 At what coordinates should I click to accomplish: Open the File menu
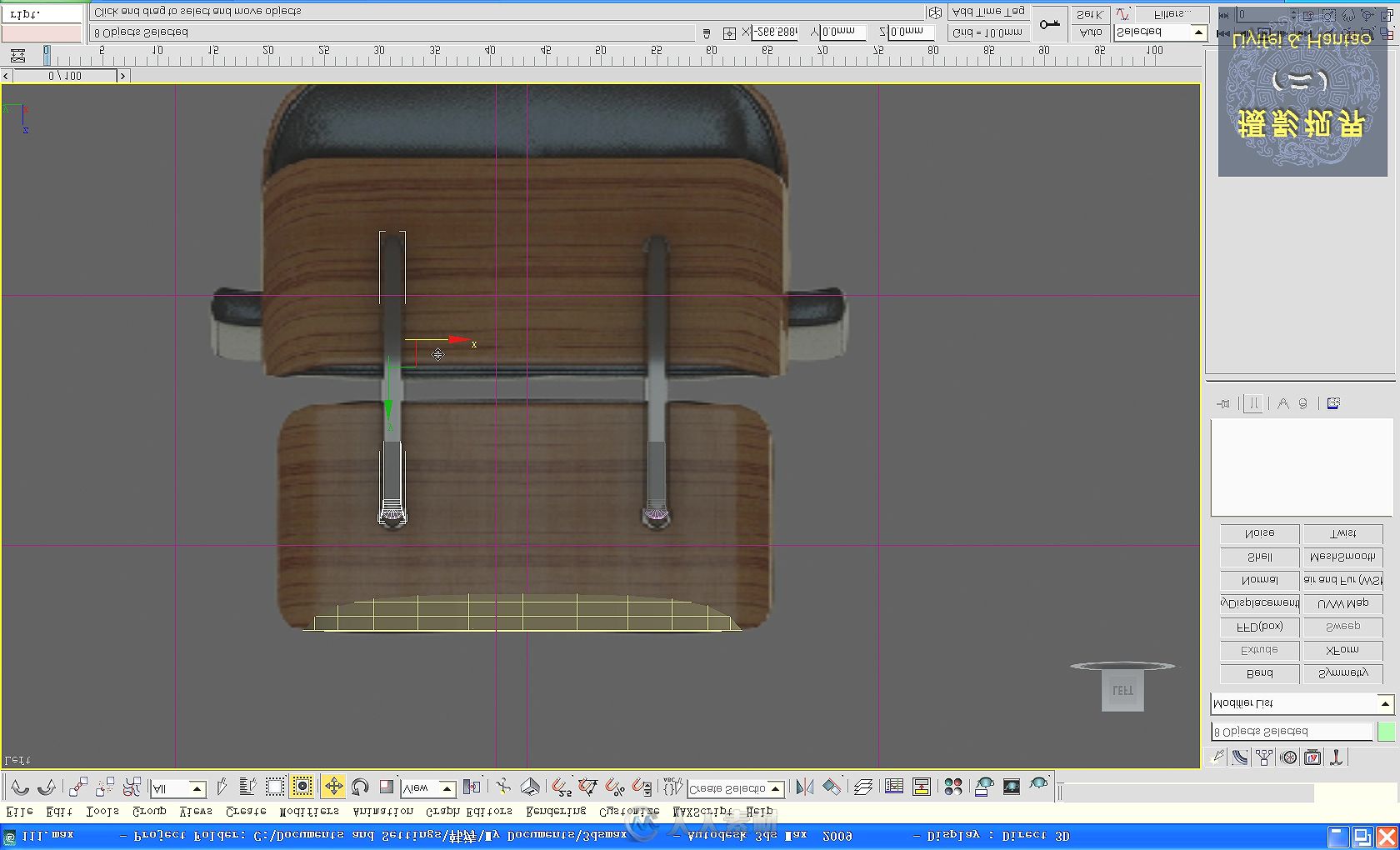[20, 811]
